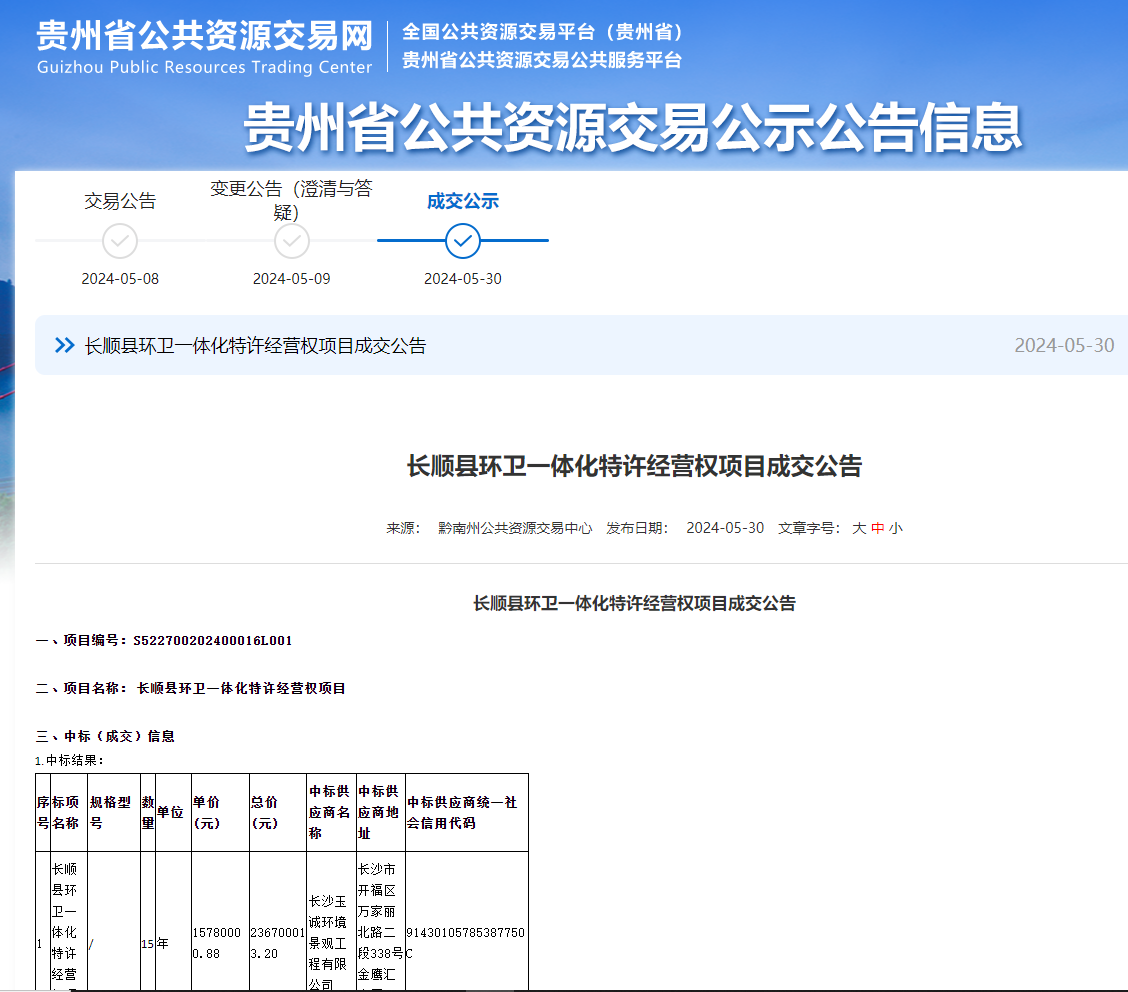Click the 全国公共资源交易平台（贵州省）header text
This screenshot has height=992, width=1128.
[x=542, y=32]
